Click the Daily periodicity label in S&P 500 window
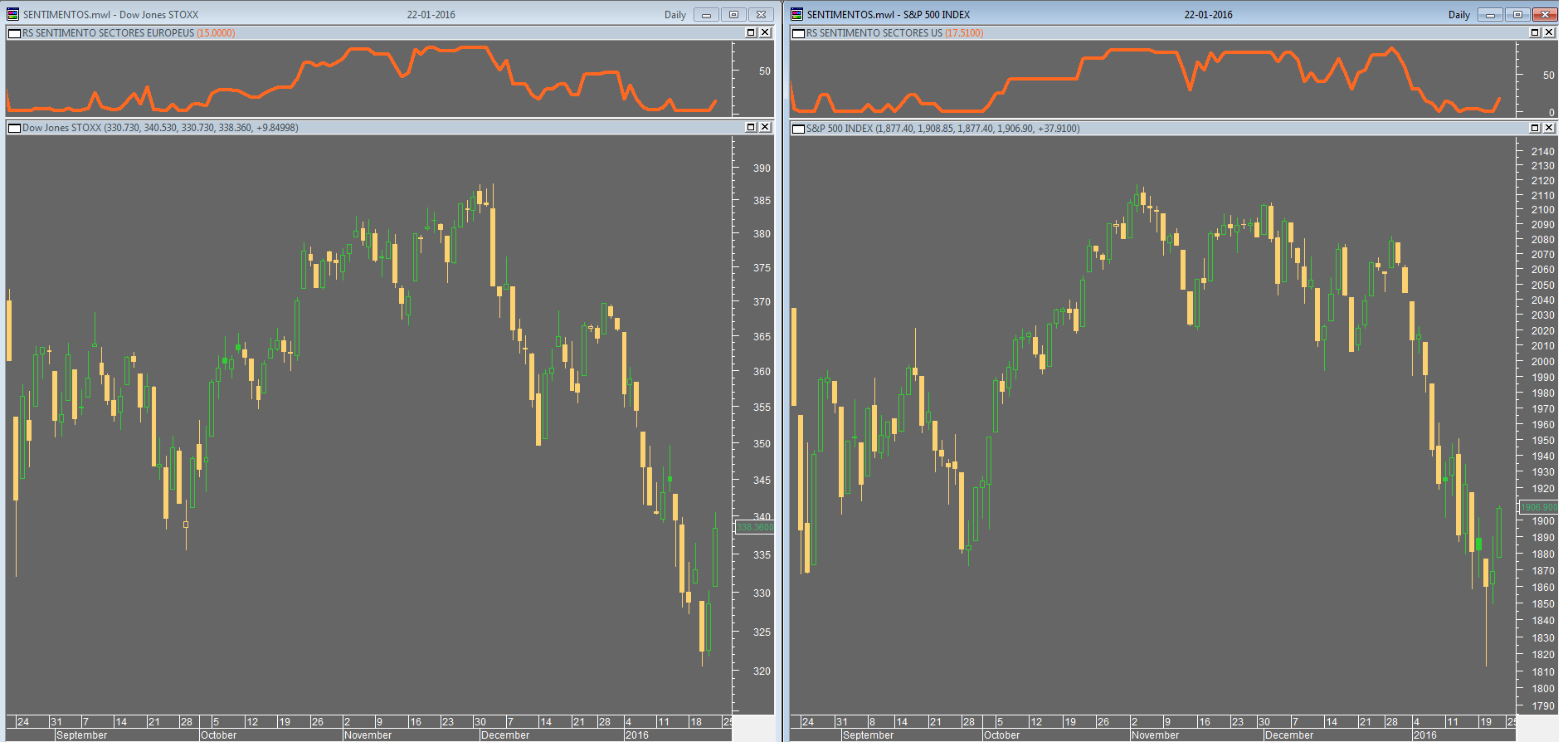Image resolution: width=1568 pixels, height=742 pixels. pos(1459,15)
